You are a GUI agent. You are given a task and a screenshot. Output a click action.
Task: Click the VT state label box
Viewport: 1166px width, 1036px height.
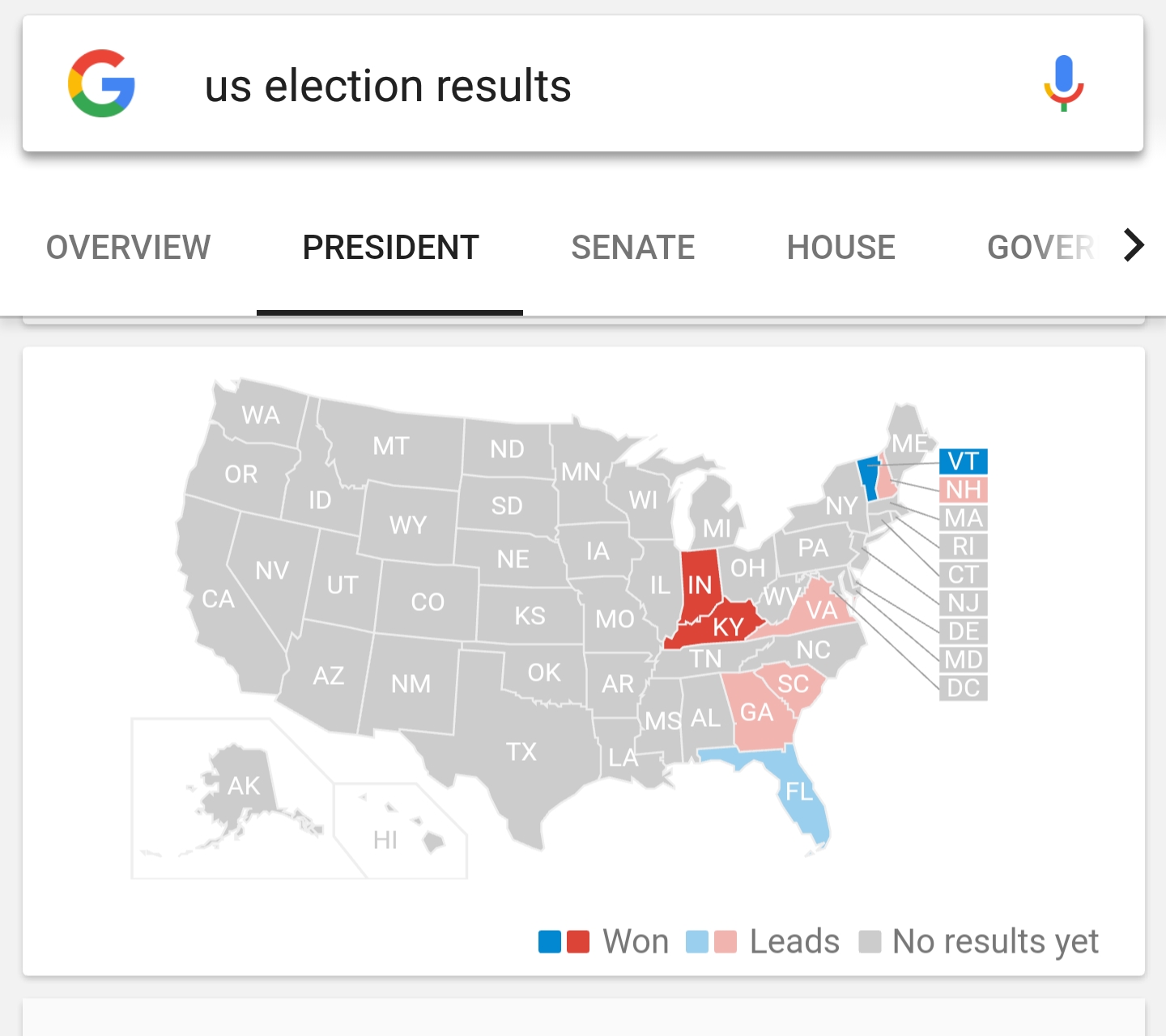point(963,461)
